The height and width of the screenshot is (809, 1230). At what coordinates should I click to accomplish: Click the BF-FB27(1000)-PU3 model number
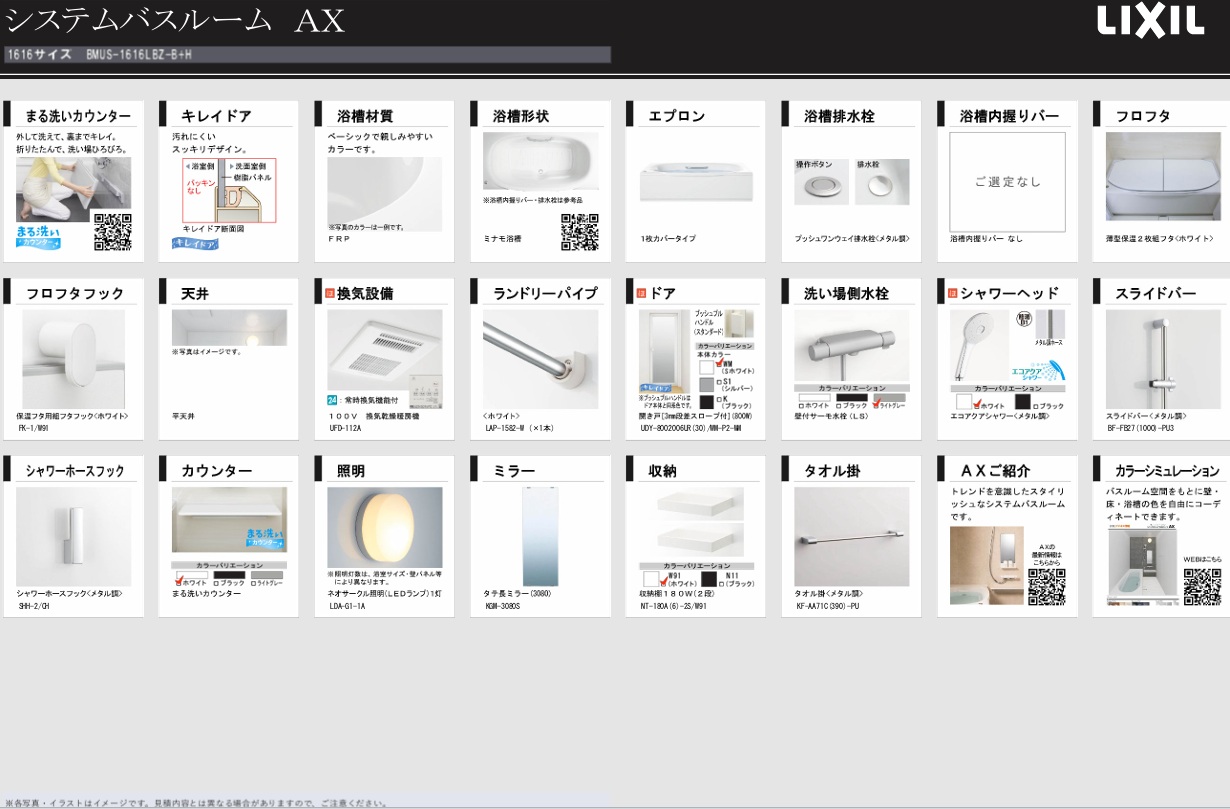1141,428
